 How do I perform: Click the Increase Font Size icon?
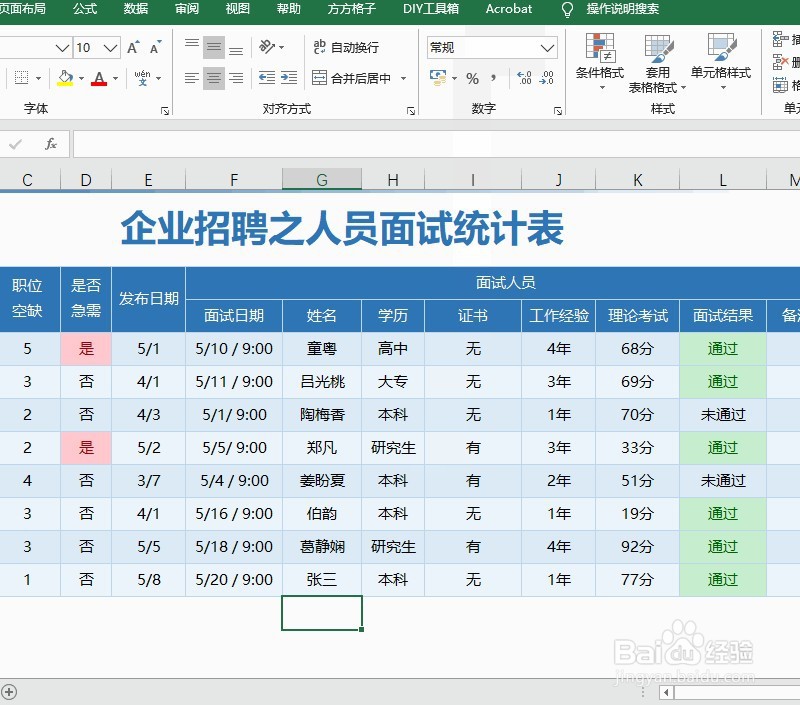(x=133, y=46)
